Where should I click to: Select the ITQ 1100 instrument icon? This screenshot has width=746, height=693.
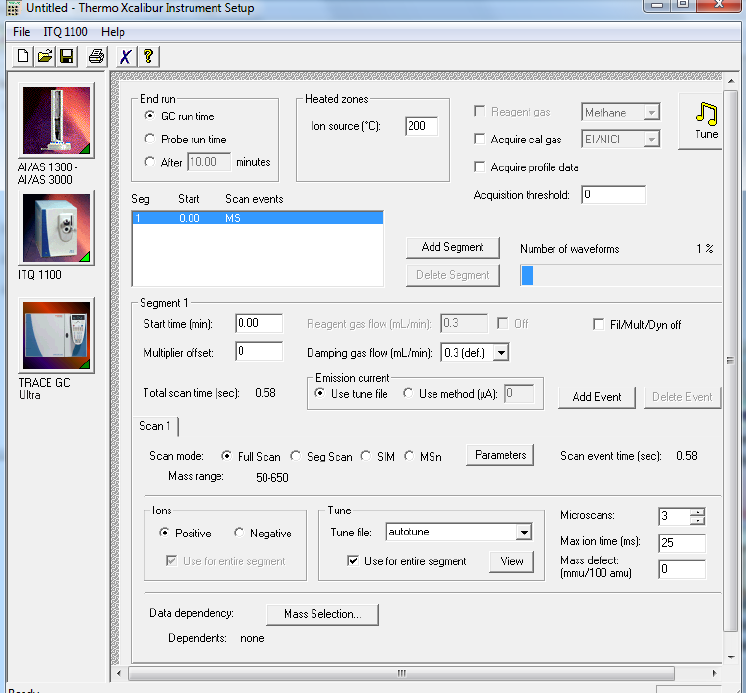tap(57, 229)
